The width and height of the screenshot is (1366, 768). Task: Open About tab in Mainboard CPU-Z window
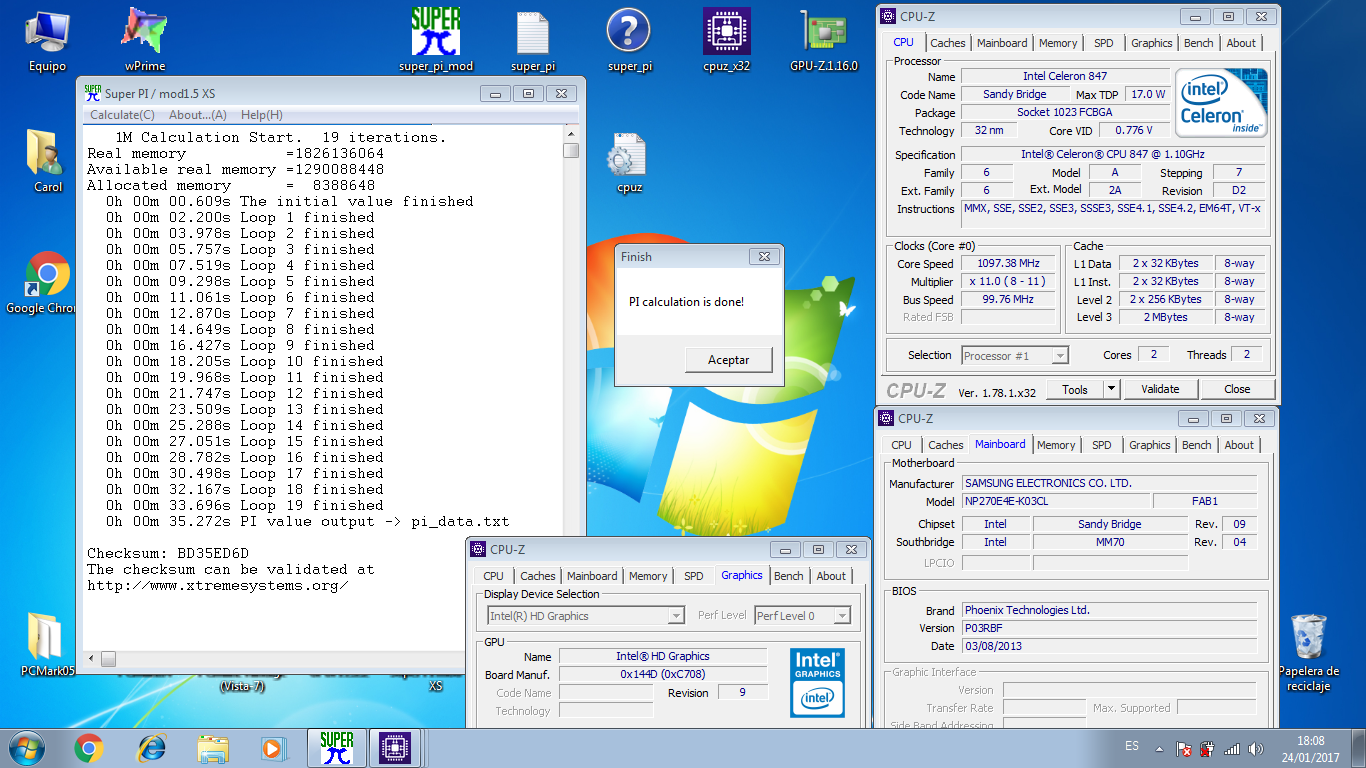click(x=1239, y=445)
